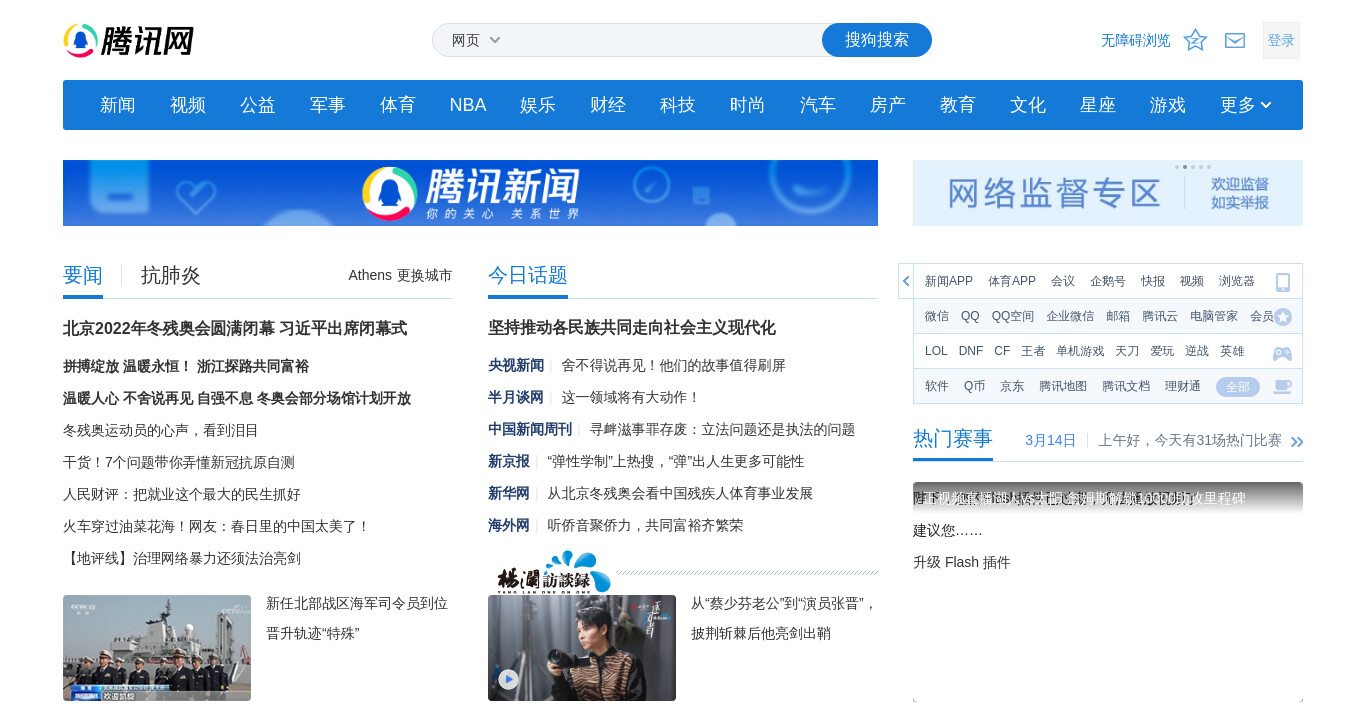Open headline 坚持推动各民族共同走向社会主义现代化
The height and width of the screenshot is (728, 1366).
632,328
